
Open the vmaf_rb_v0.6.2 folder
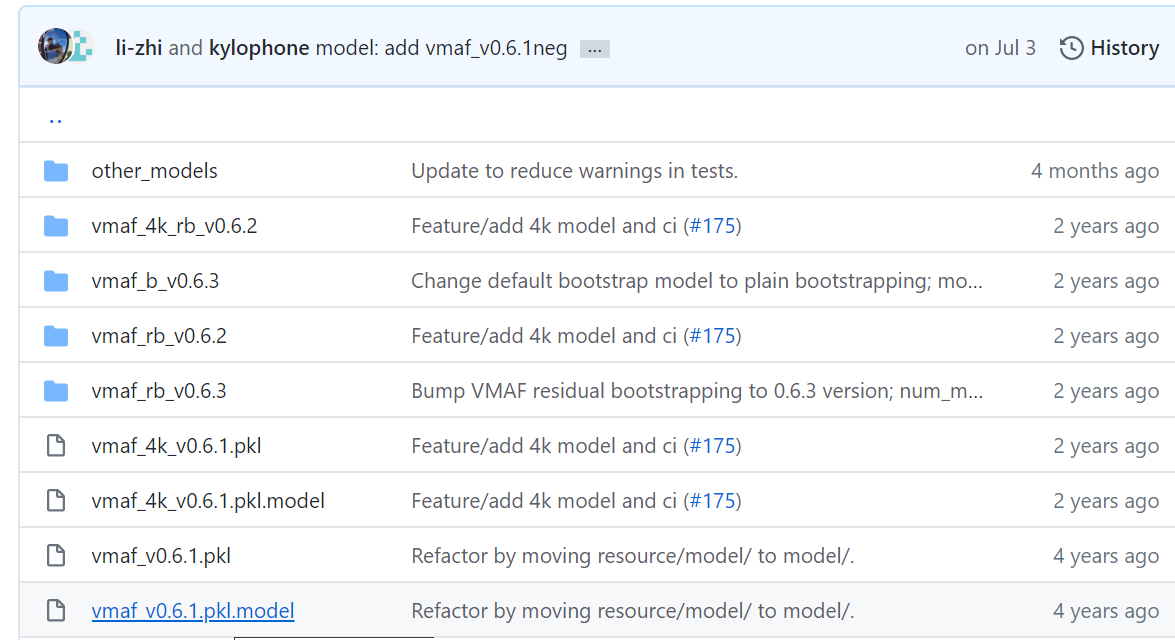(x=159, y=336)
